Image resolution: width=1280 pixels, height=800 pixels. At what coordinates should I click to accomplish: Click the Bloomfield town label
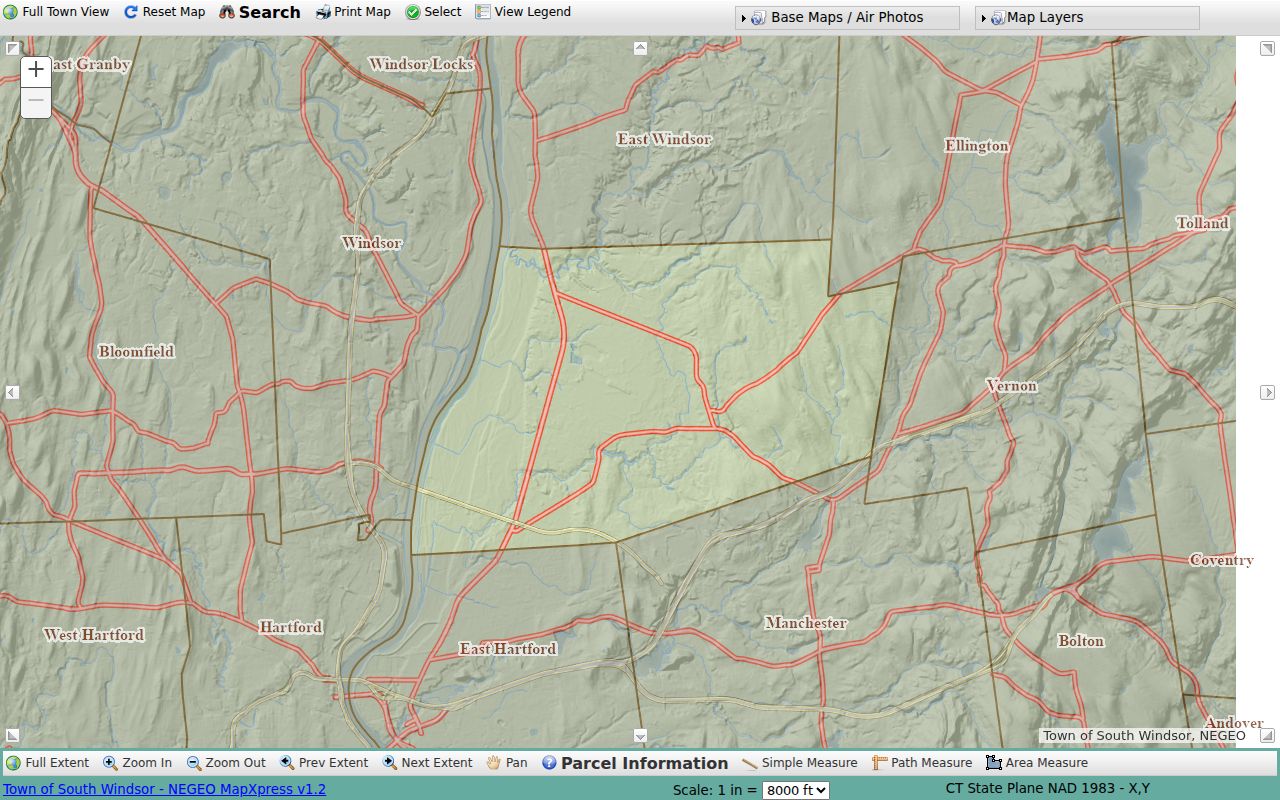(x=136, y=351)
